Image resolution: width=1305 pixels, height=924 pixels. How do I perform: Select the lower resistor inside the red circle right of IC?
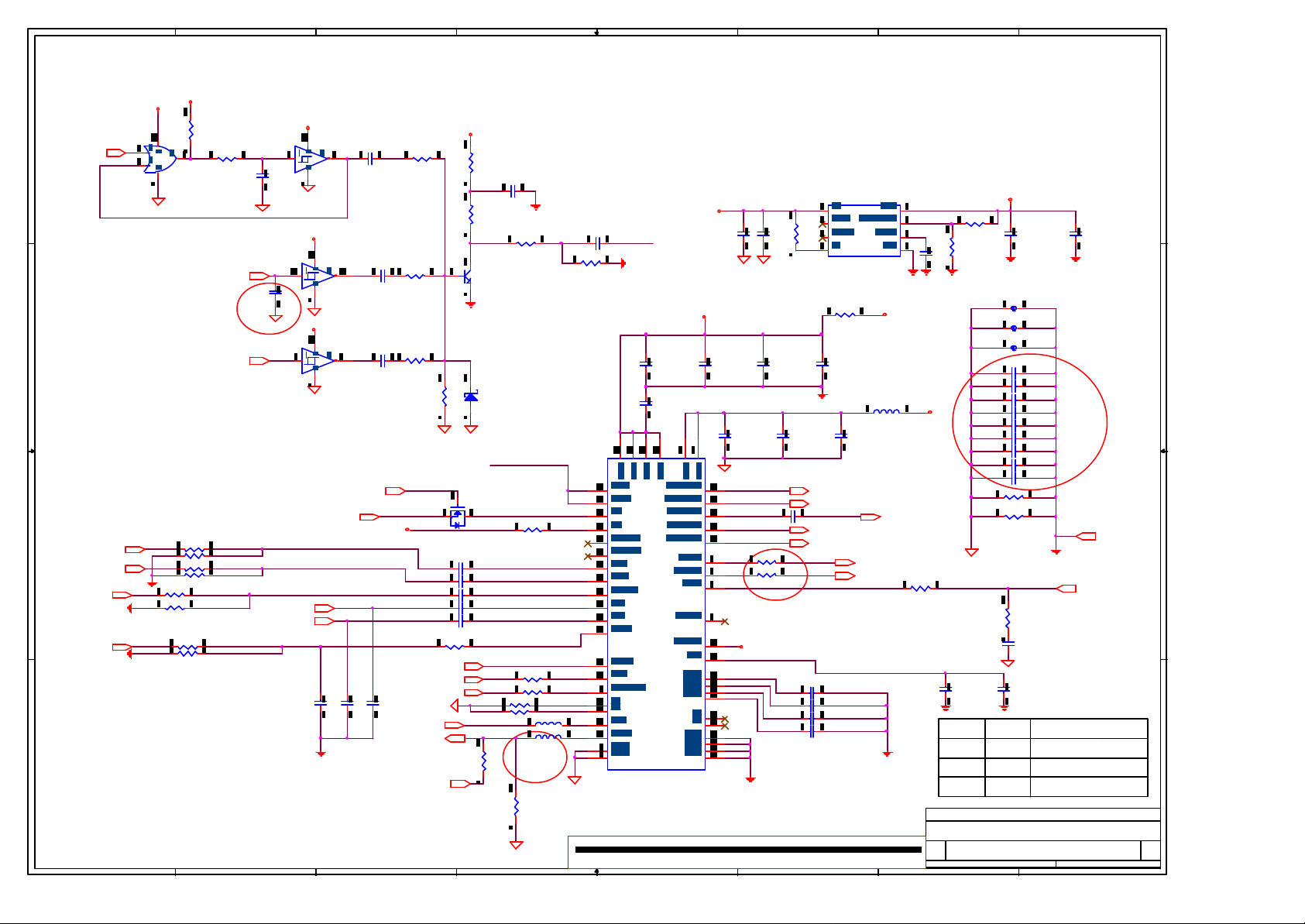(766, 575)
